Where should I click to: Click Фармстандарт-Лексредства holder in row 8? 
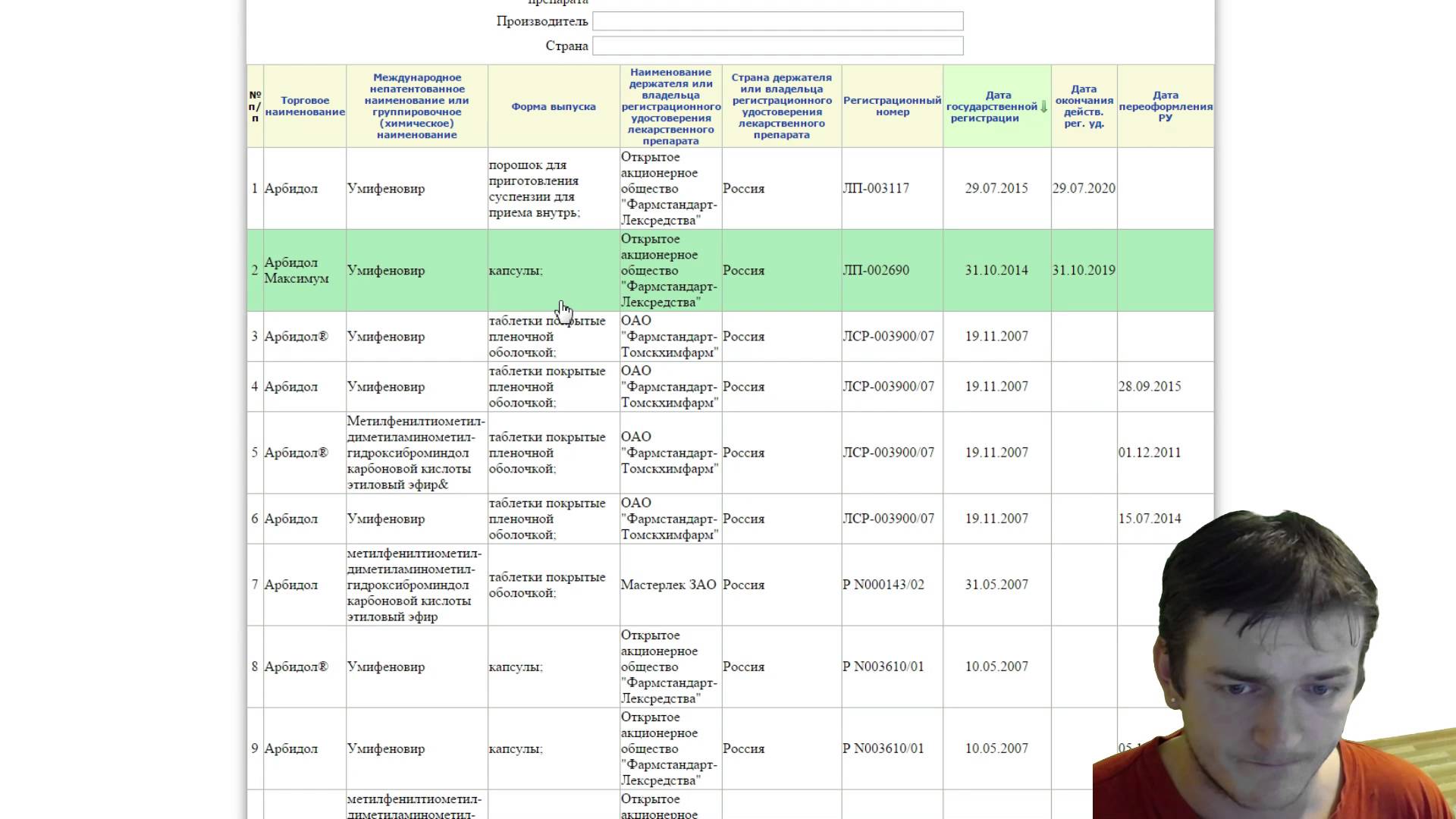tap(669, 667)
